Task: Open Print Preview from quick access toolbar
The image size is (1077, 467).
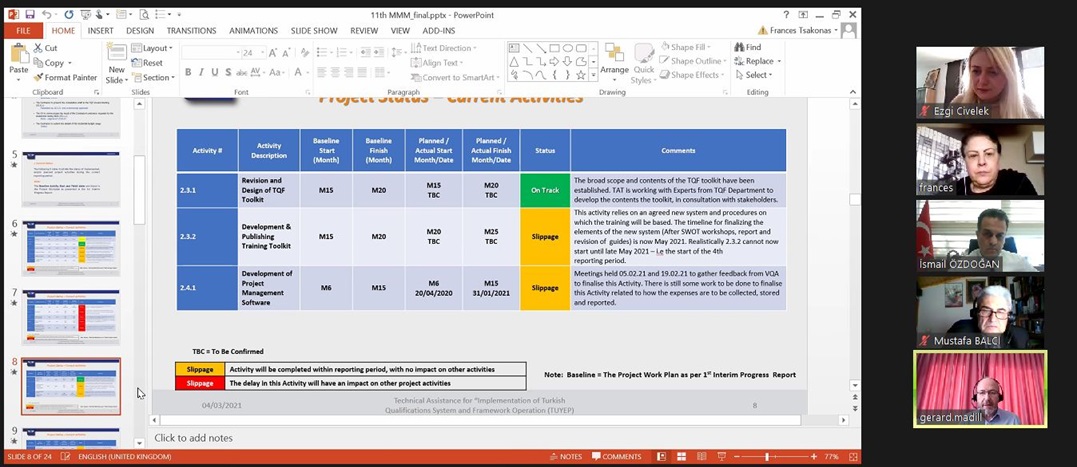Action: click(x=144, y=14)
